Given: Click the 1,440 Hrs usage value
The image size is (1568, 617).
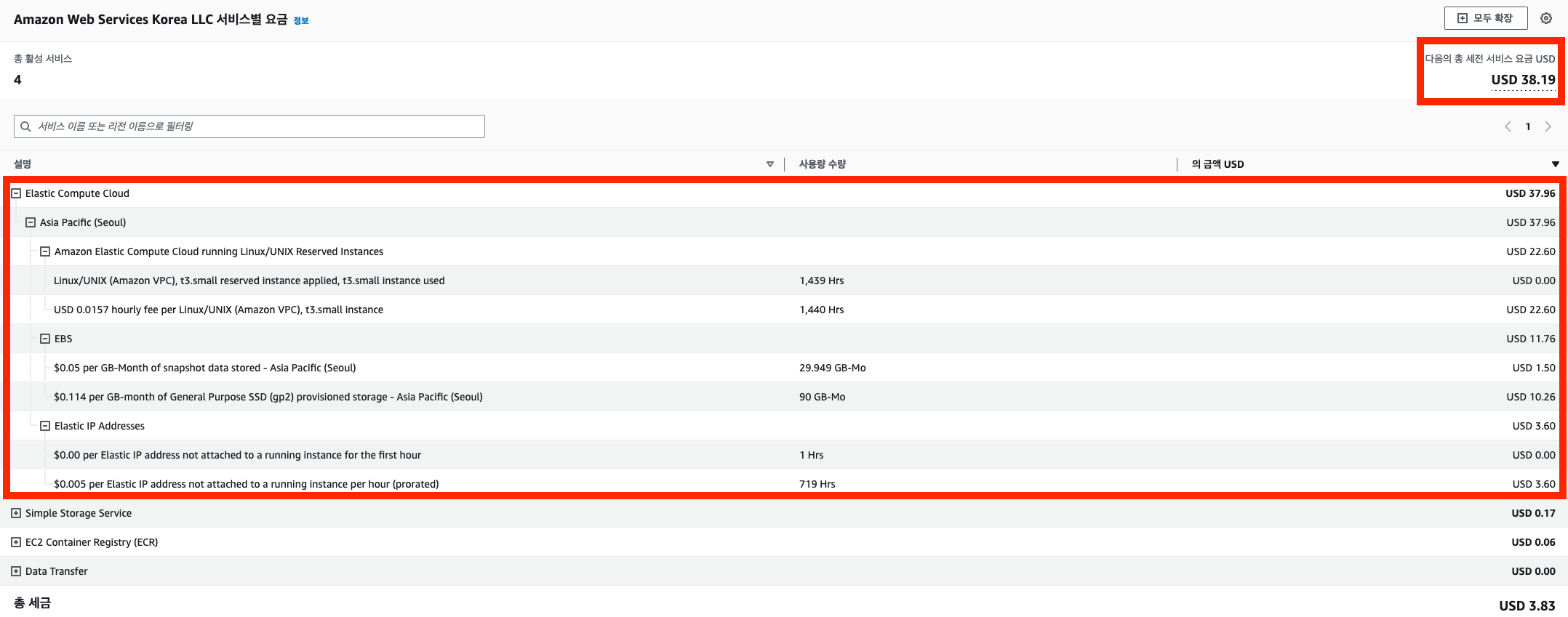Looking at the screenshot, I should (822, 310).
